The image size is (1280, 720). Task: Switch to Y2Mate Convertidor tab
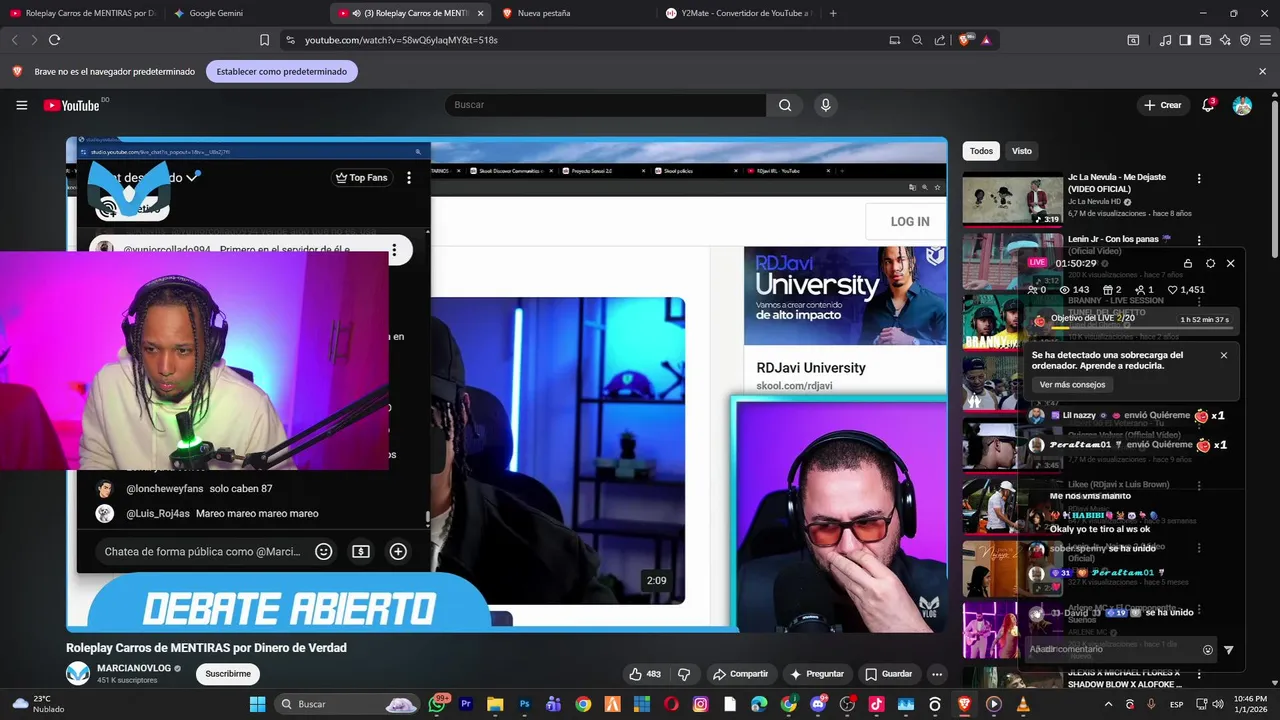(737, 13)
